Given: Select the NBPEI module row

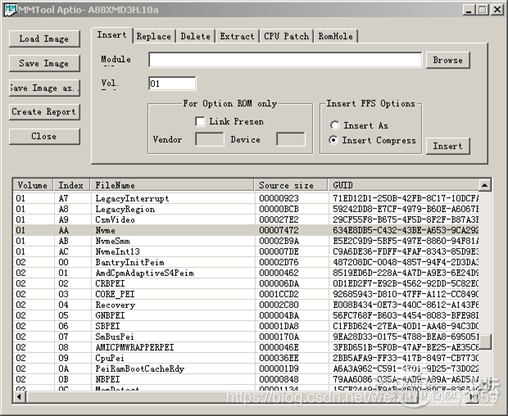Looking at the screenshot, I should [x=246, y=379].
